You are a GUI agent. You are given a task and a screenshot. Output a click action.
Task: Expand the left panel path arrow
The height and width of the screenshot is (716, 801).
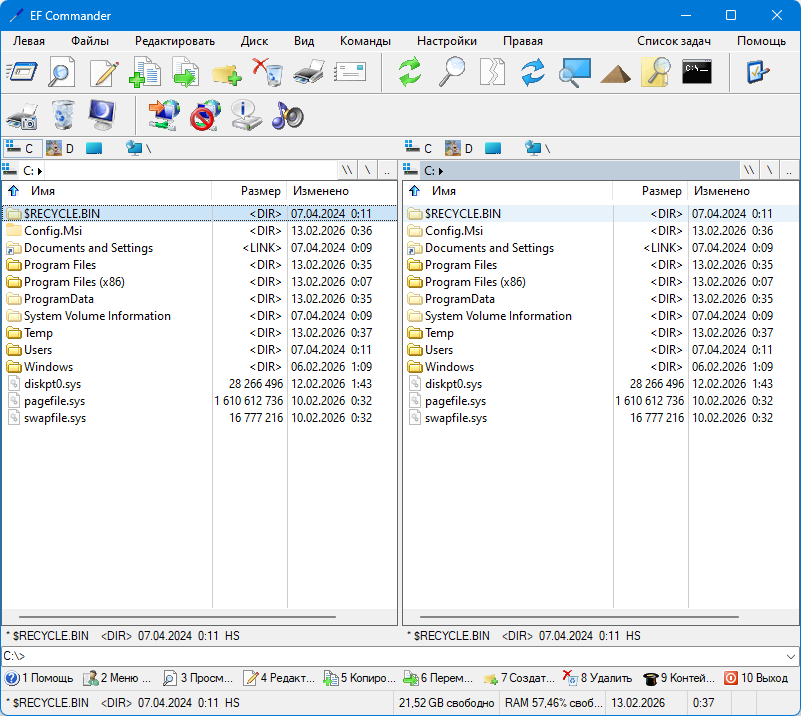pyautogui.click(x=39, y=171)
